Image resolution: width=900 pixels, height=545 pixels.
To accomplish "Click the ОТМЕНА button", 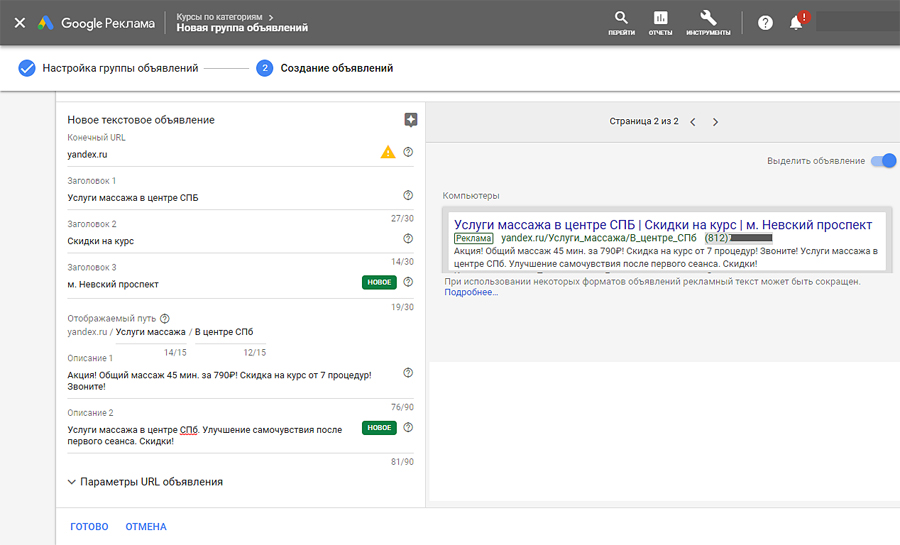I will coord(146,527).
